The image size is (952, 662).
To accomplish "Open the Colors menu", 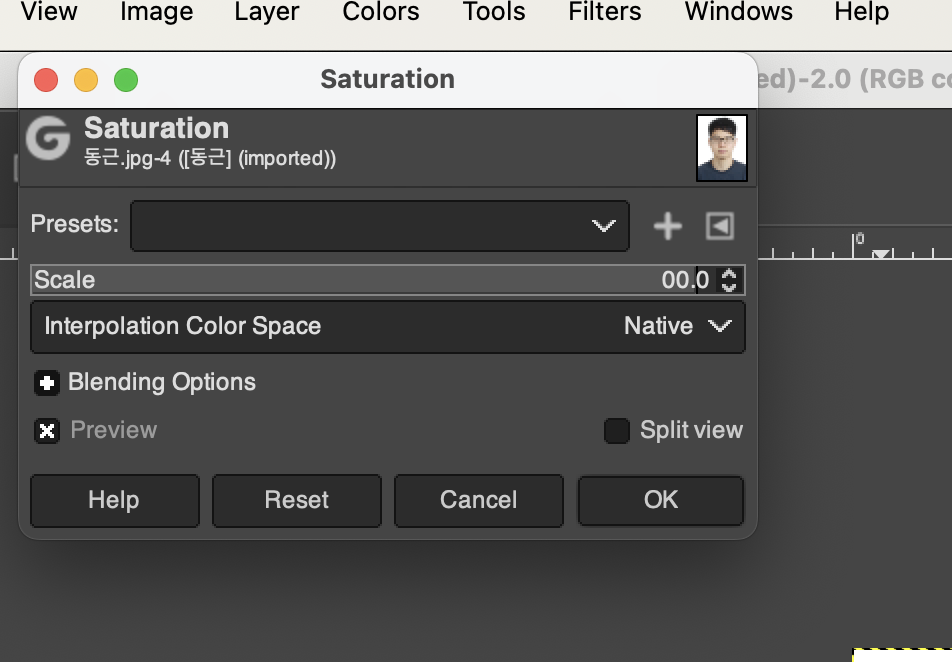I will [x=381, y=12].
